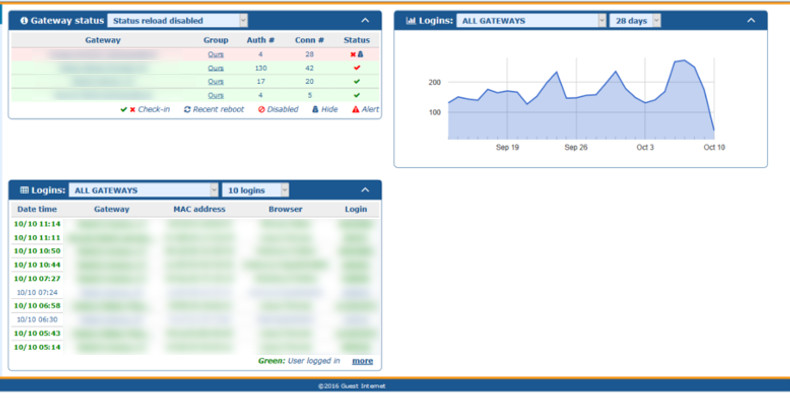Image resolution: width=790 pixels, height=406 pixels.
Task: Click the Sep 26 label on chart axis
Action: tap(576, 148)
